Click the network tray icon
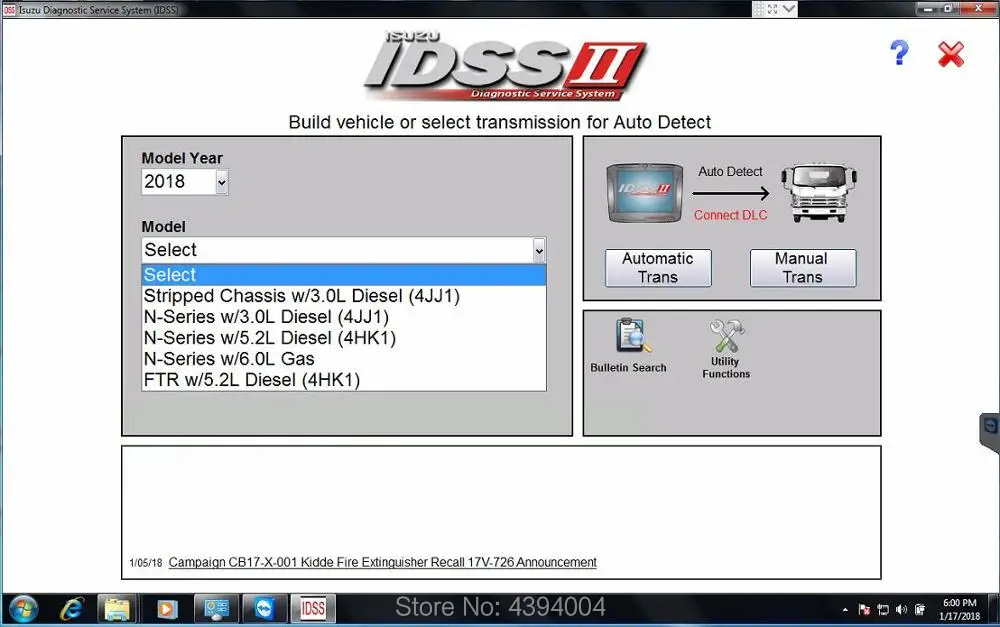The width and height of the screenshot is (1000, 627). pyautogui.click(x=883, y=610)
